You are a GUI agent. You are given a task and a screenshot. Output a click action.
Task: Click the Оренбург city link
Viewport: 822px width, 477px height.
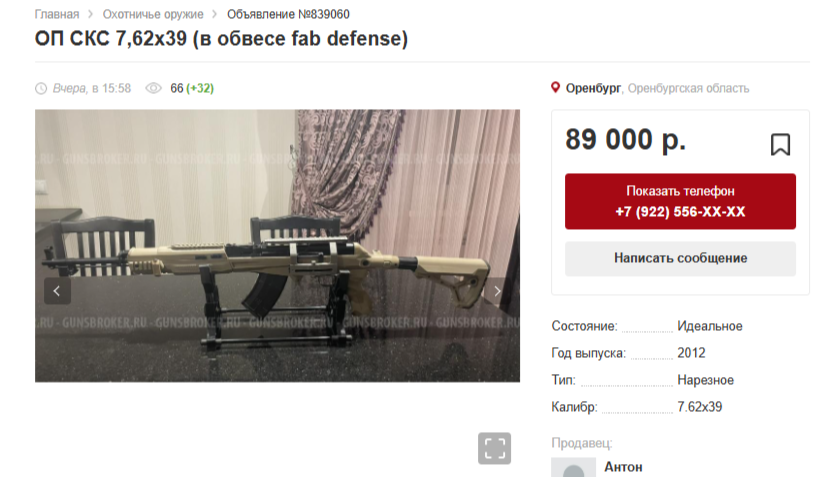tap(593, 88)
